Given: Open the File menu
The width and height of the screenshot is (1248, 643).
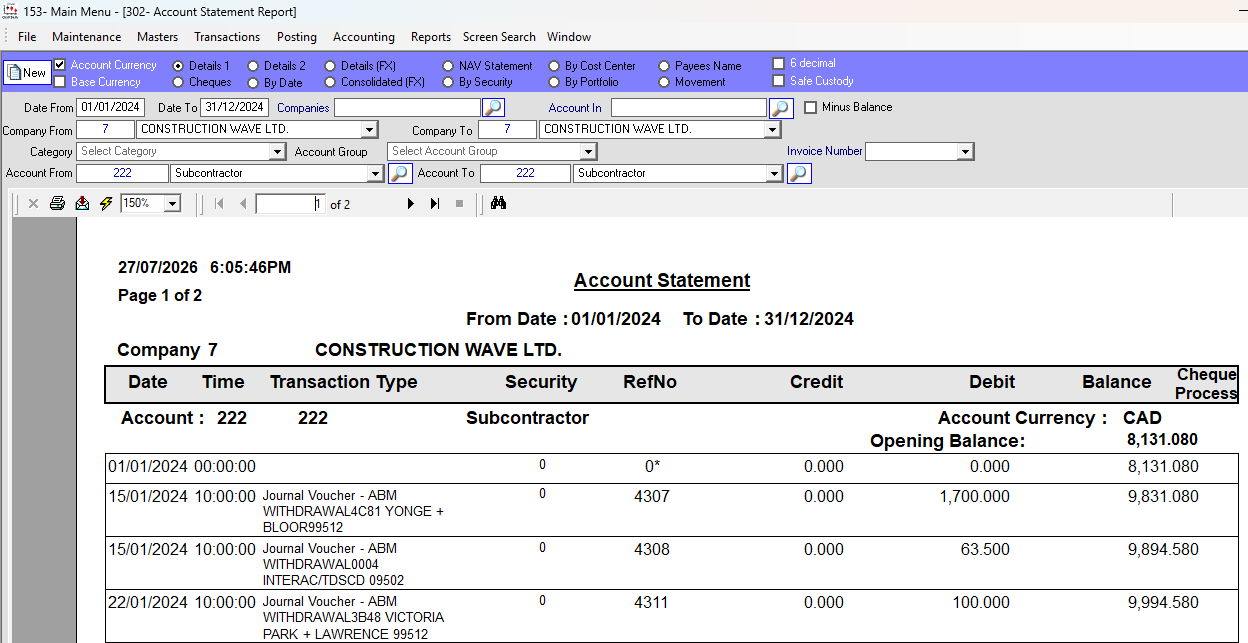Looking at the screenshot, I should point(27,37).
